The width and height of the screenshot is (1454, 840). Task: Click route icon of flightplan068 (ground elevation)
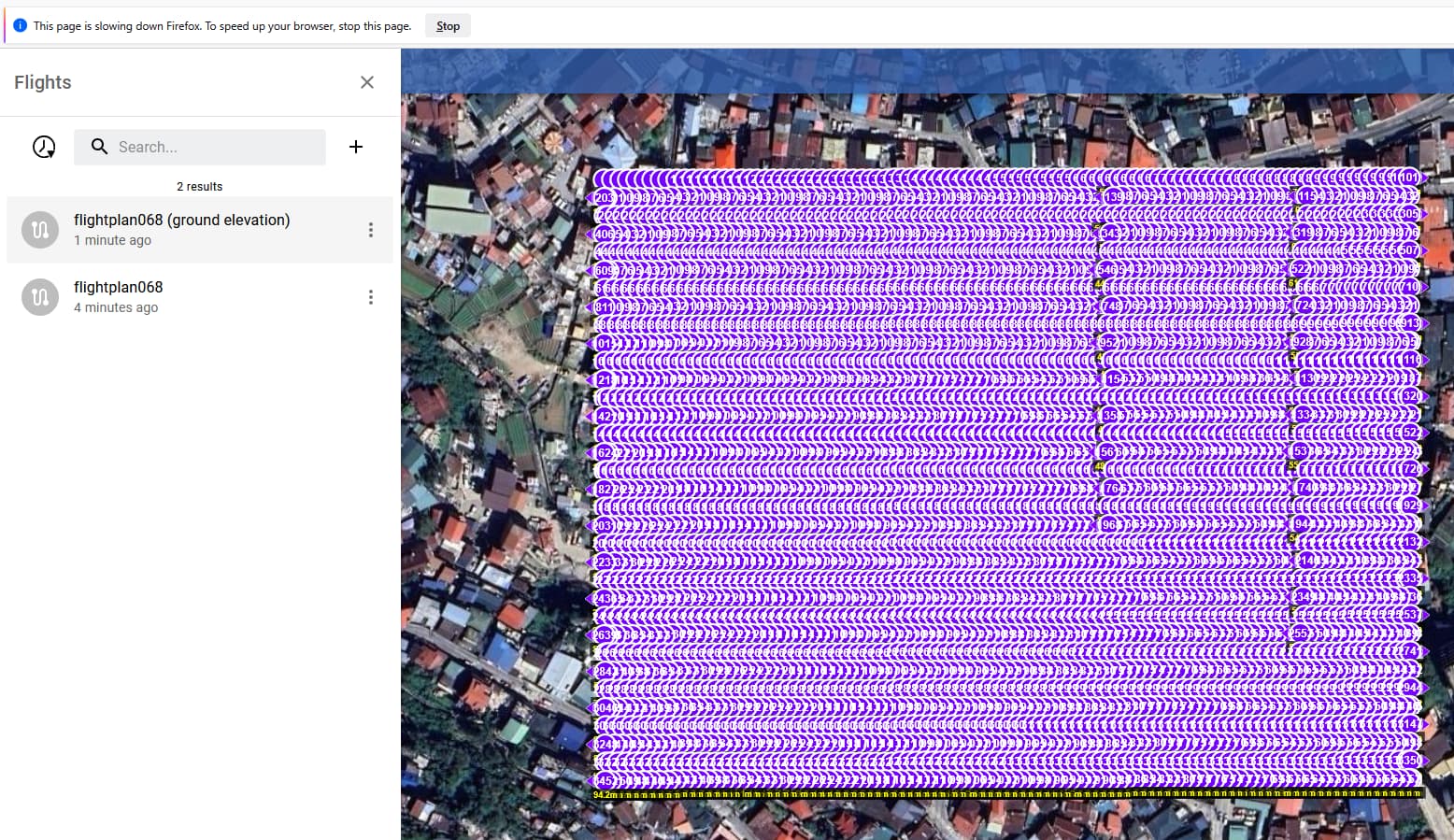coord(40,230)
